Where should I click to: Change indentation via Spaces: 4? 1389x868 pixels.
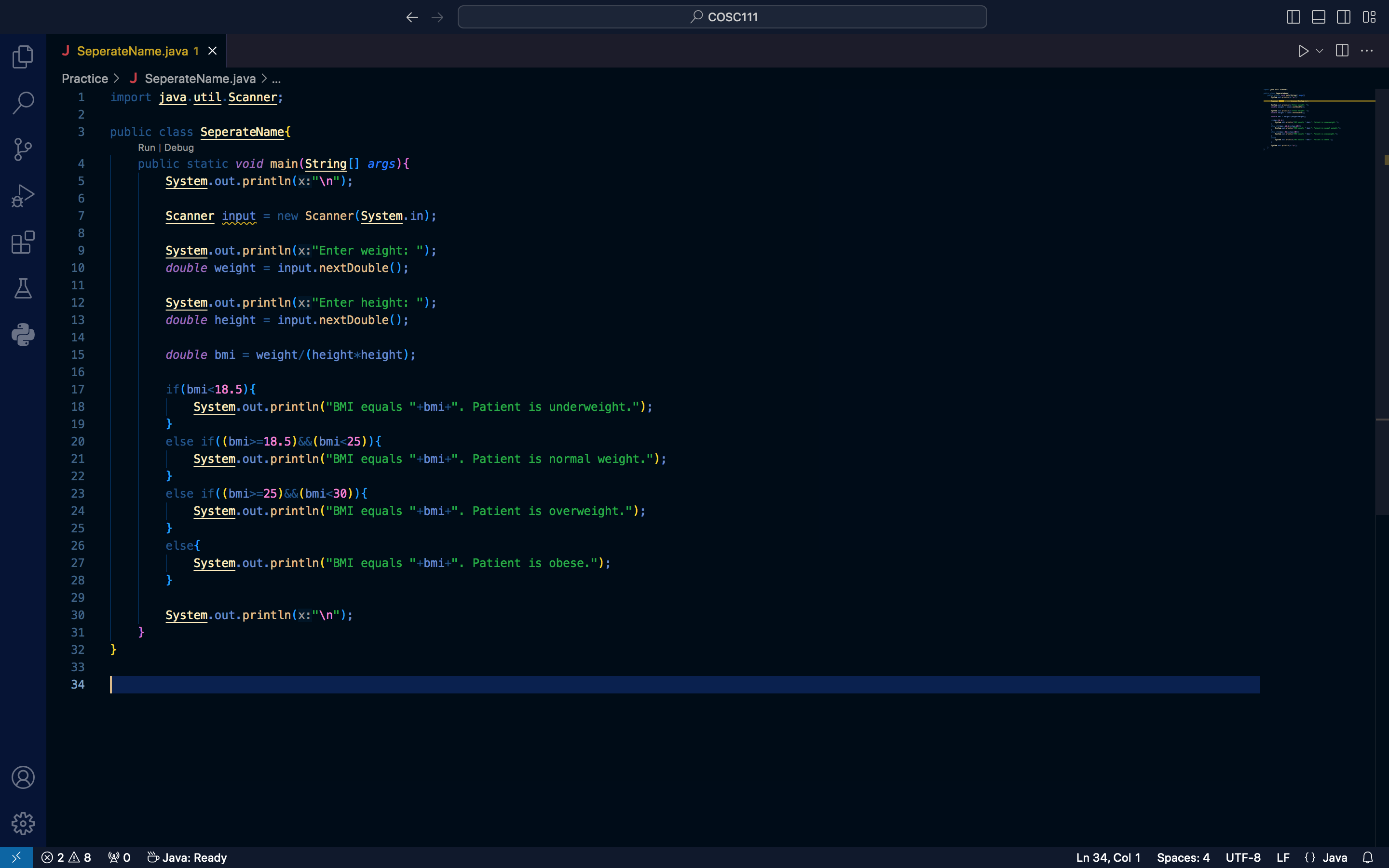point(1183,857)
